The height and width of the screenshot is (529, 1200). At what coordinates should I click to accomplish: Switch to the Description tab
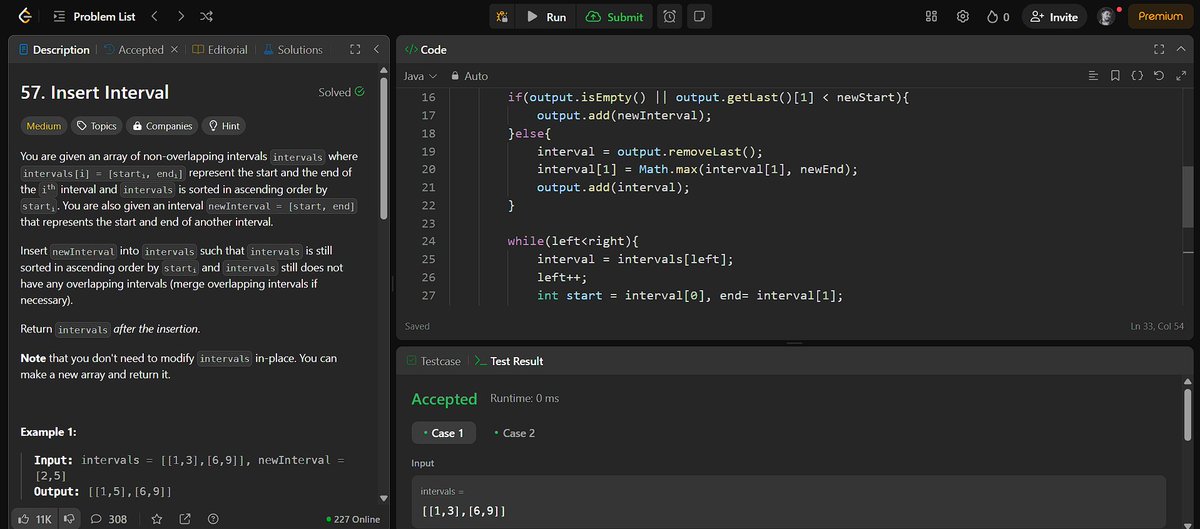tap(54, 49)
